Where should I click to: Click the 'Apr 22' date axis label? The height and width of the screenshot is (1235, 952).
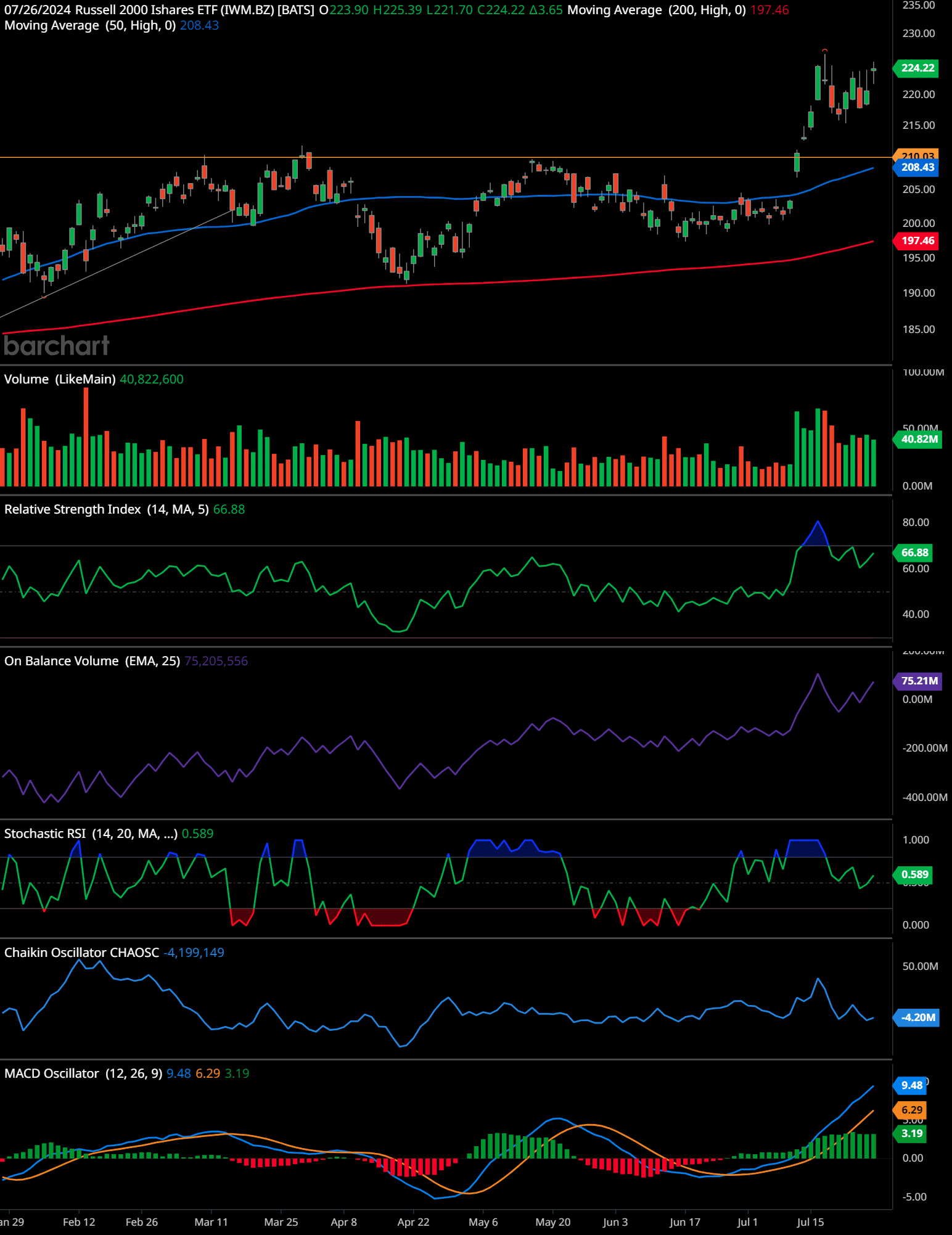[x=413, y=1222]
